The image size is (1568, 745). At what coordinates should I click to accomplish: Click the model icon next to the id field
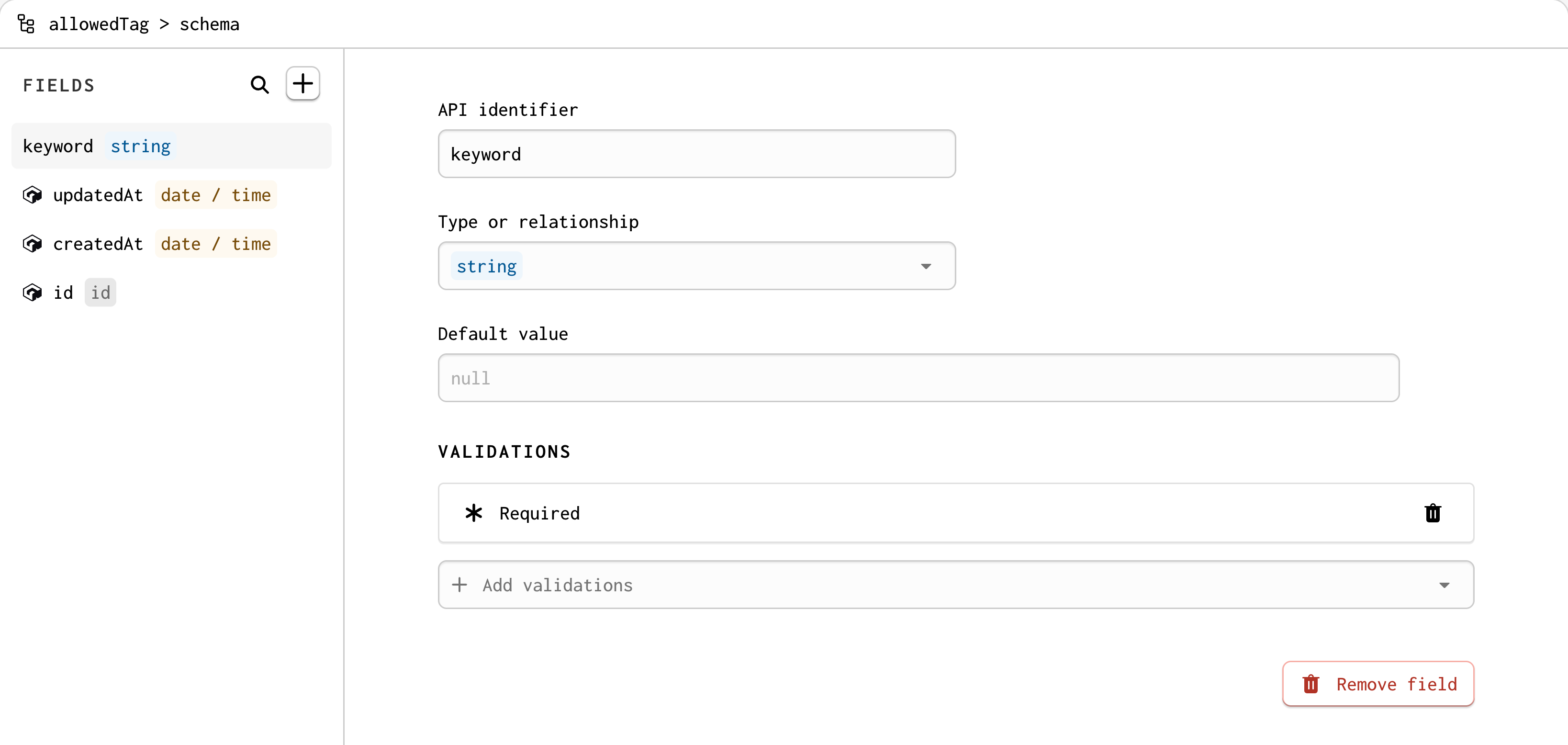click(32, 292)
